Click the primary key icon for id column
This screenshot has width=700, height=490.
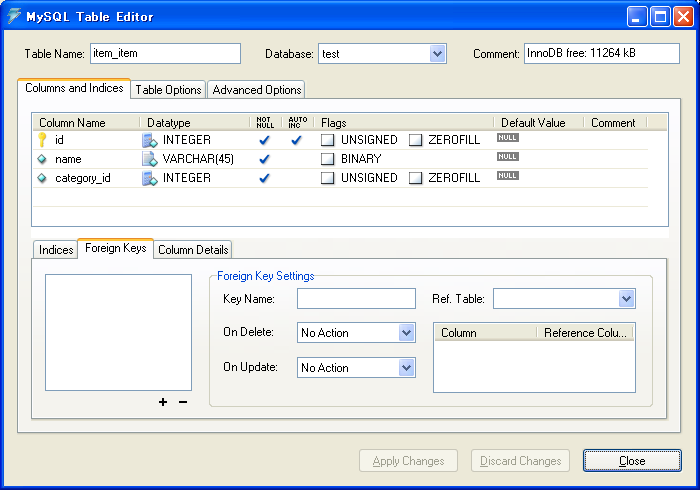[x=42, y=140]
